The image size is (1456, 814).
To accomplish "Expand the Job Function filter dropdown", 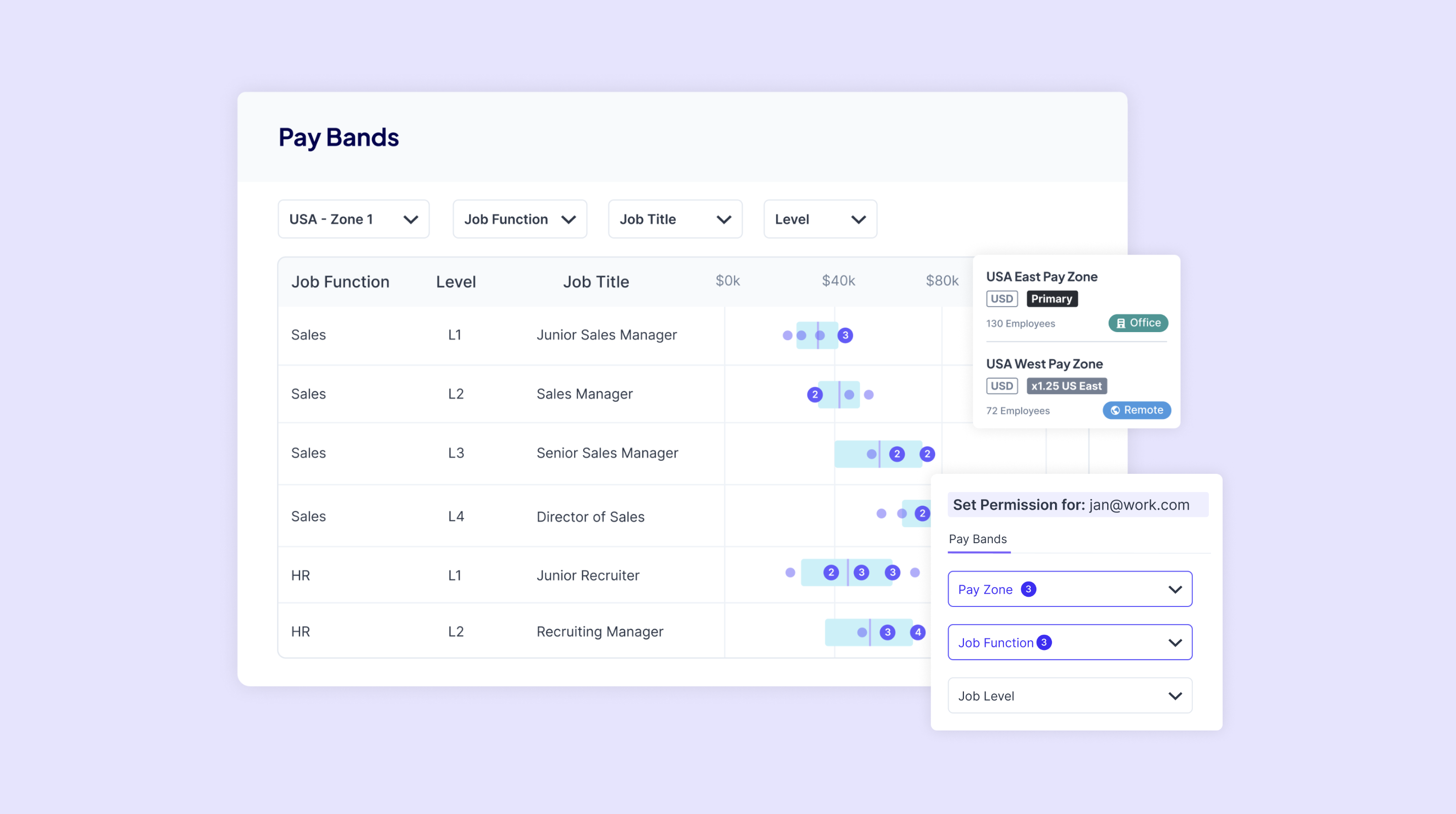I will tap(519, 219).
